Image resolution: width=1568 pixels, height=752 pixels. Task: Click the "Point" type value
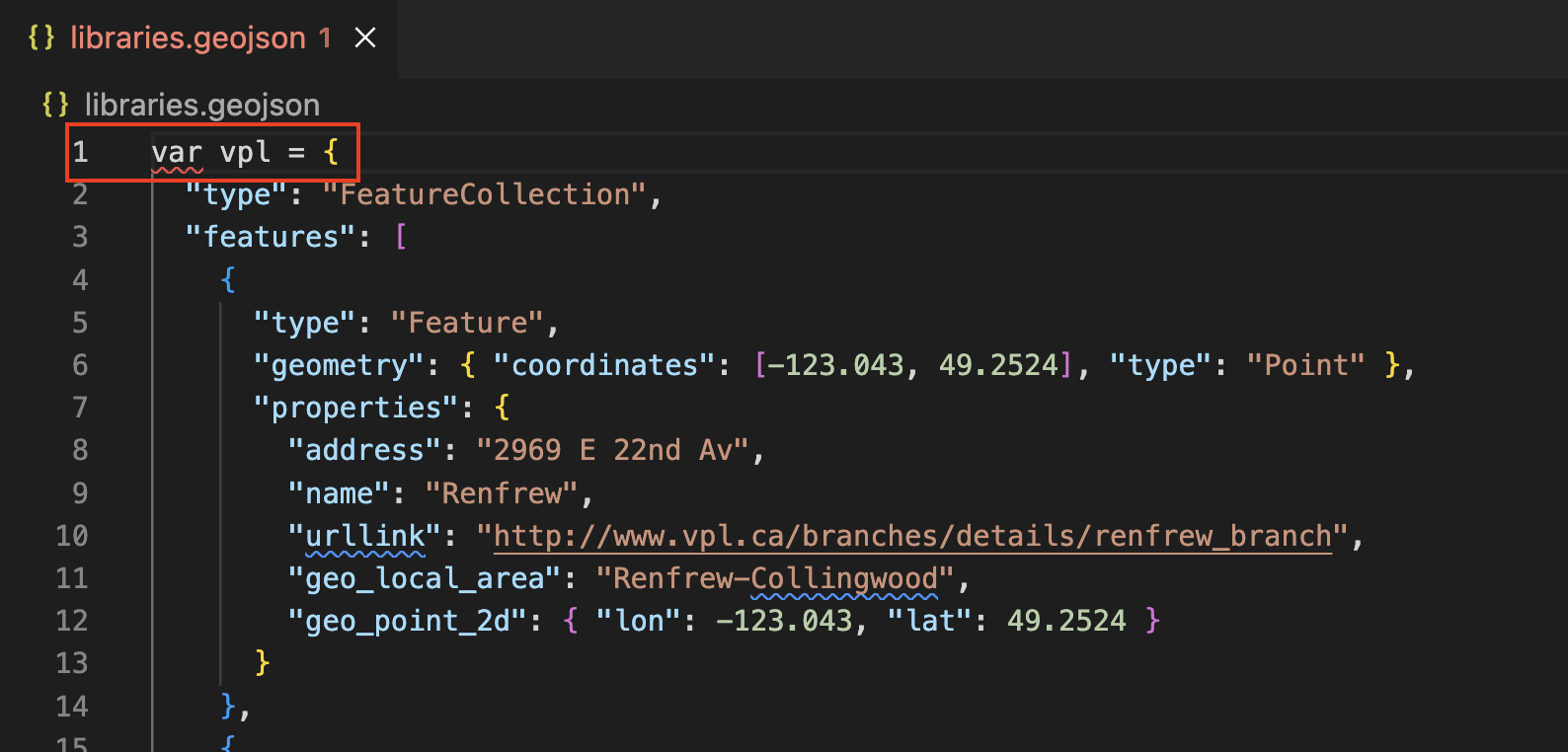[x=1306, y=365]
